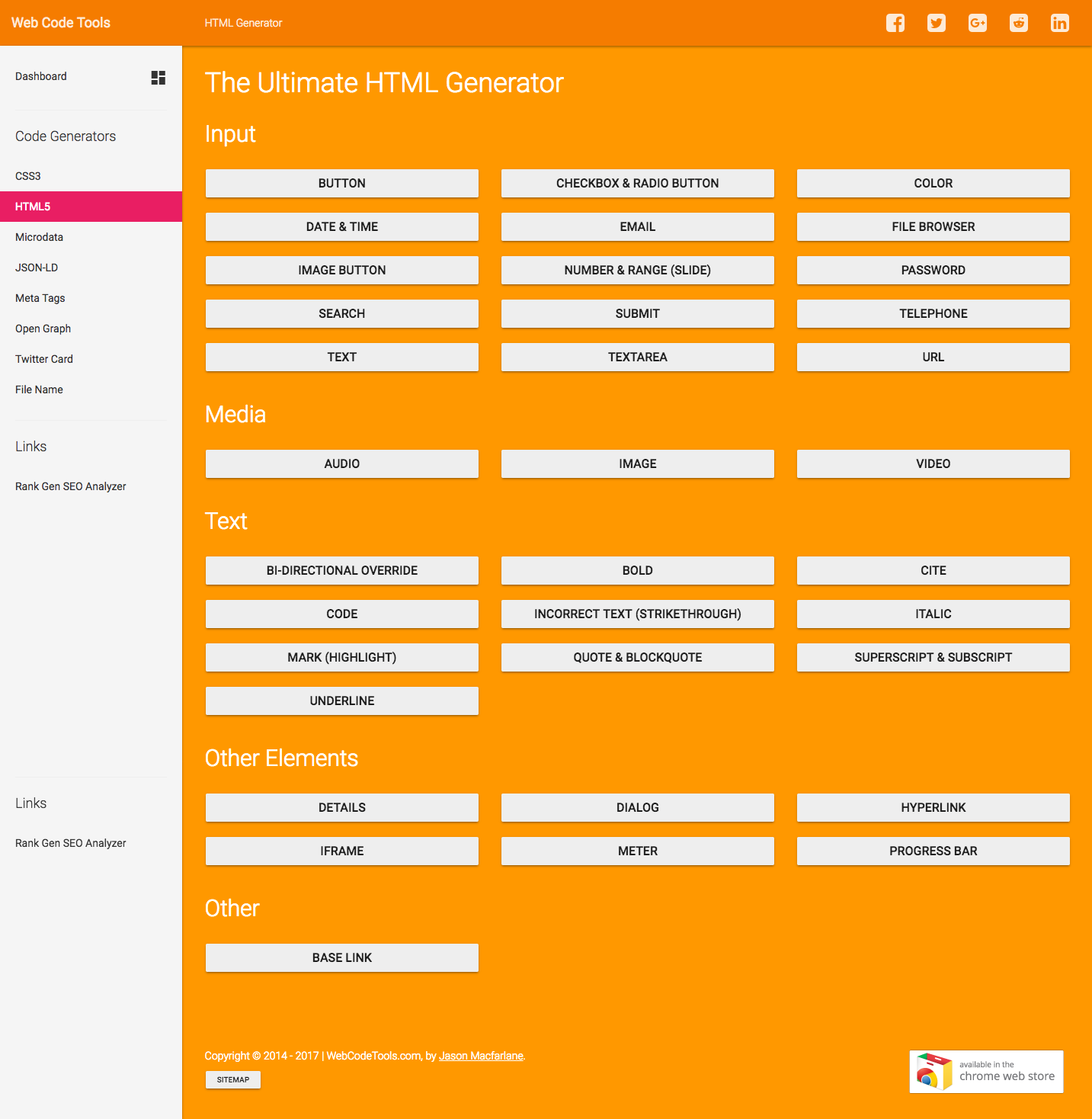Select Date & Time generator
Screen dimensions: 1092x1119
click(342, 226)
